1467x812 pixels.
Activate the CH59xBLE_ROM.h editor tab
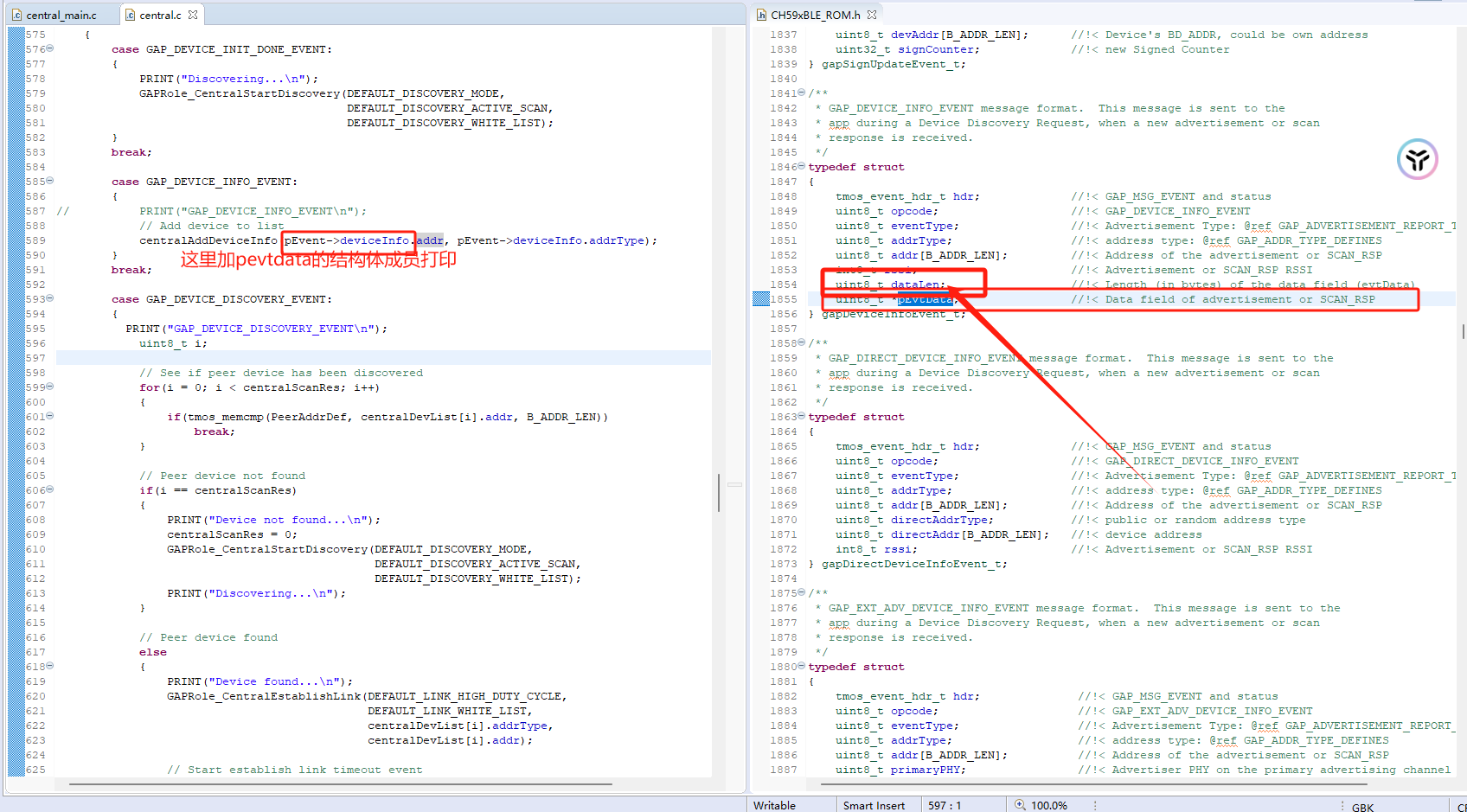(815, 15)
